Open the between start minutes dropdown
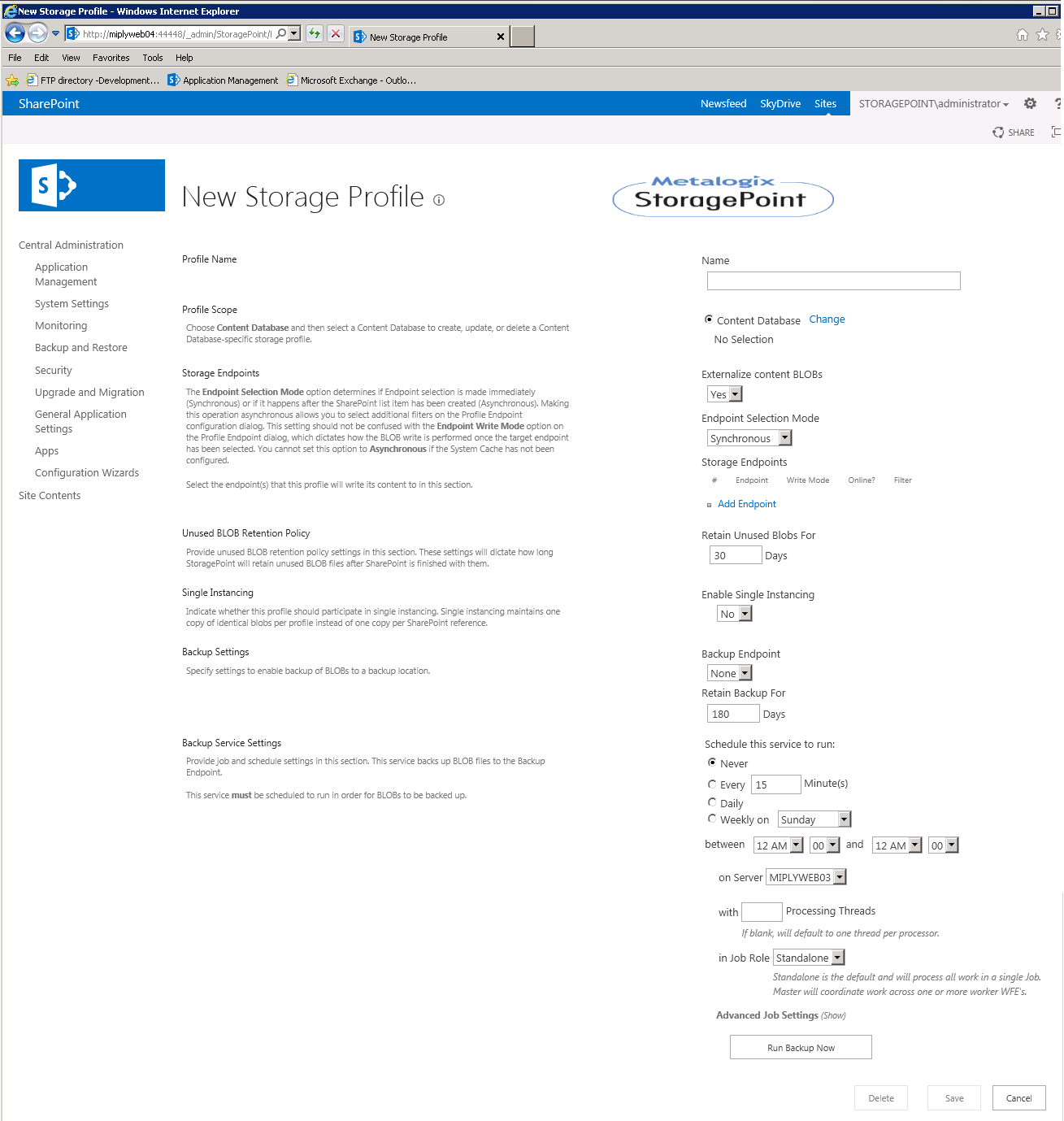The height and width of the screenshot is (1121, 1064). pyautogui.click(x=824, y=845)
